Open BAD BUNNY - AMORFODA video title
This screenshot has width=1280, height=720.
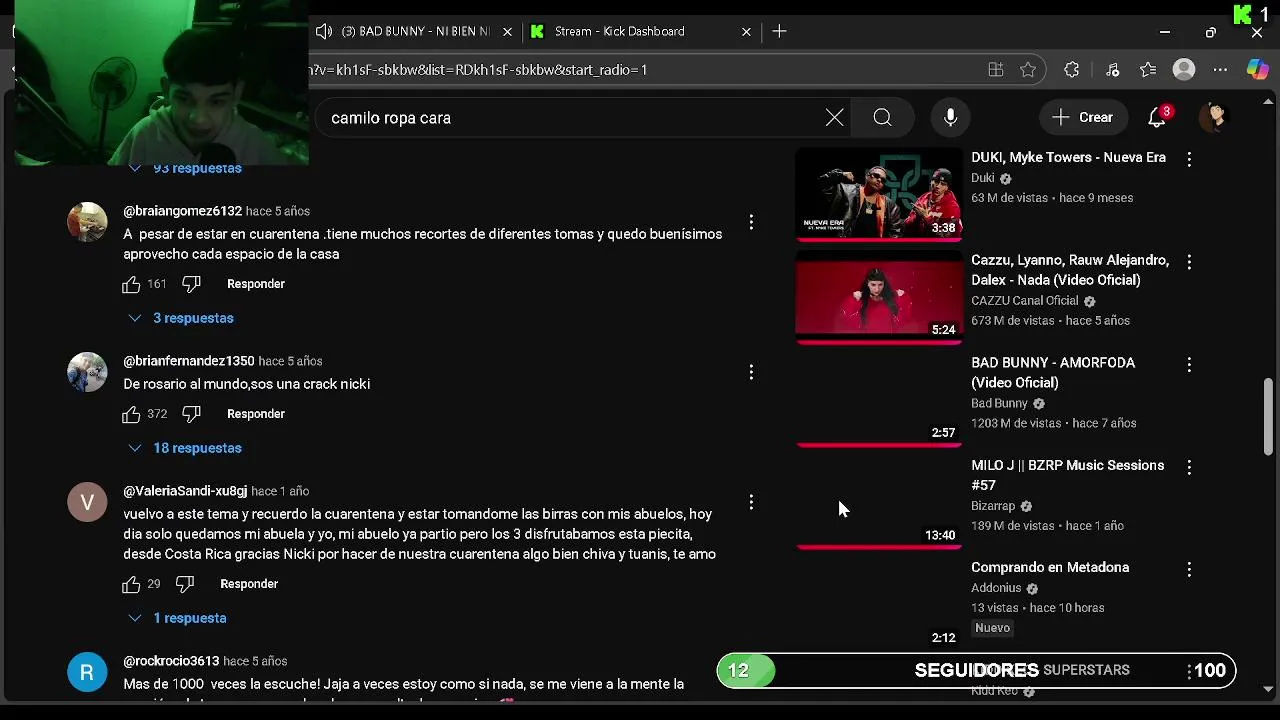coord(1053,373)
